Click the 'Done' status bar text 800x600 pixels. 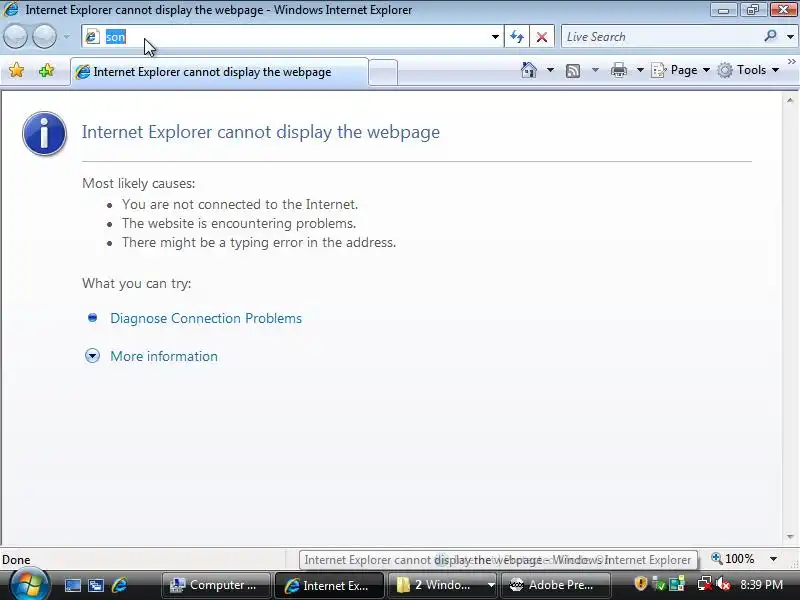(x=16, y=560)
